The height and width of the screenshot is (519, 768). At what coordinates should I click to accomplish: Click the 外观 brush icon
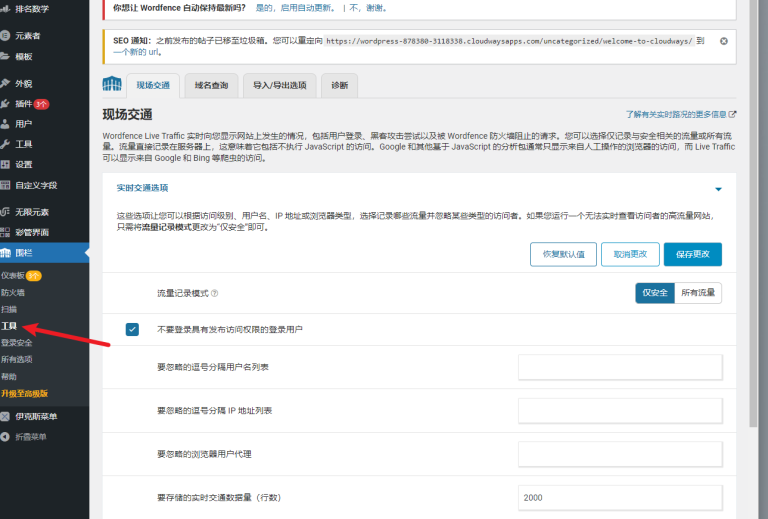[x=5, y=83]
